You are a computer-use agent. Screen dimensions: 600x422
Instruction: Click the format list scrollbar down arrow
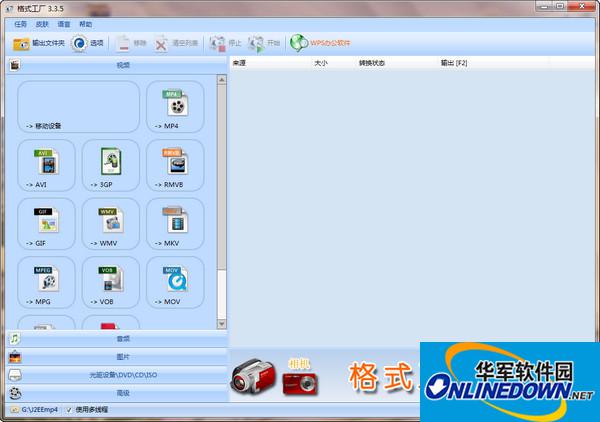pos(222,325)
